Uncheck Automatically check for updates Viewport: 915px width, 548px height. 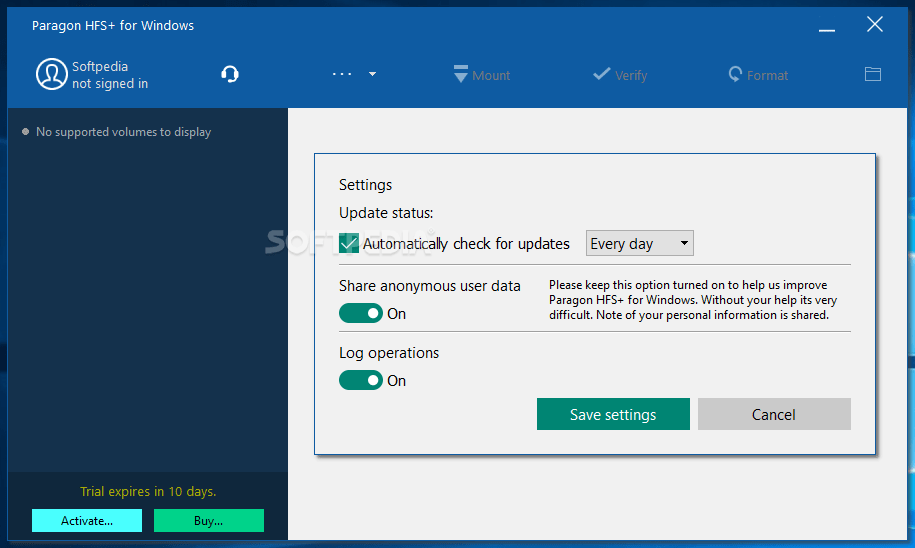pyautogui.click(x=349, y=243)
